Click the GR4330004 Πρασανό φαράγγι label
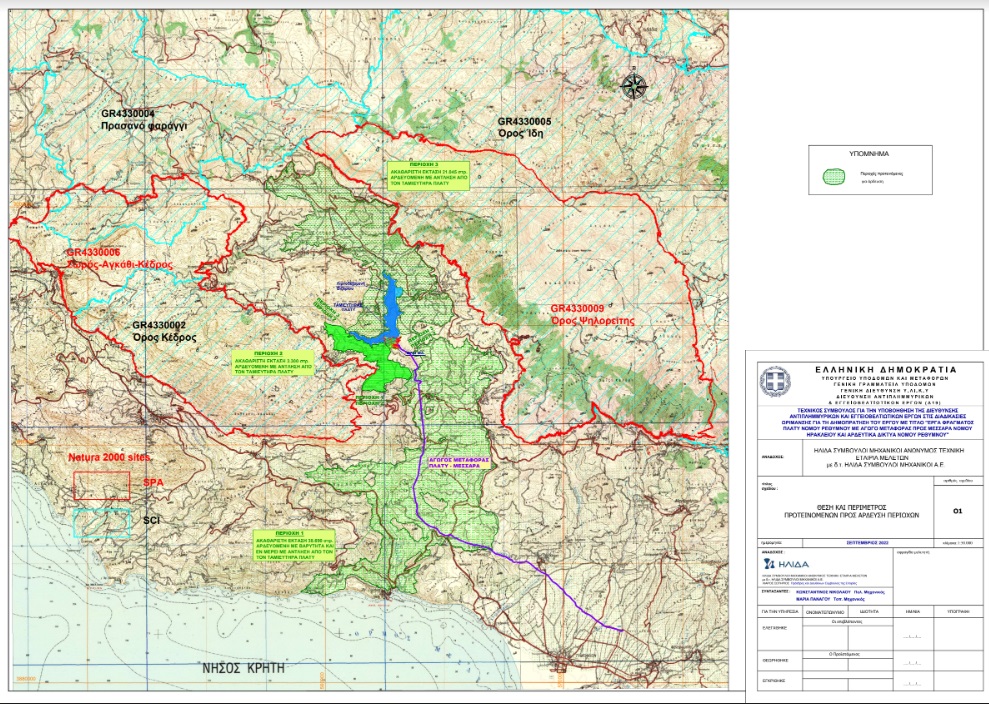 (144, 120)
